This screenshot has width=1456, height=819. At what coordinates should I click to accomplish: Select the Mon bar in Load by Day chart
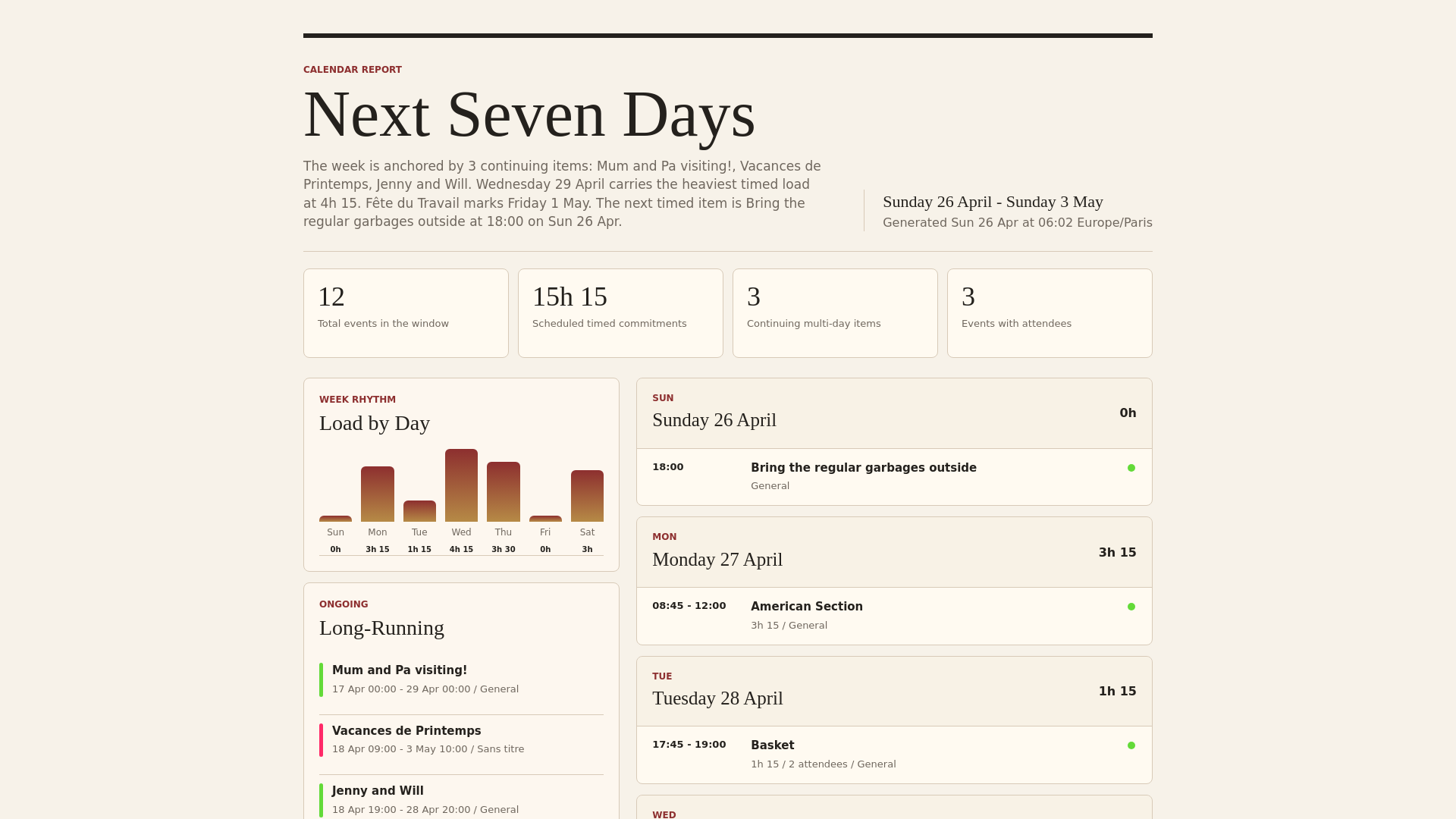click(x=378, y=494)
